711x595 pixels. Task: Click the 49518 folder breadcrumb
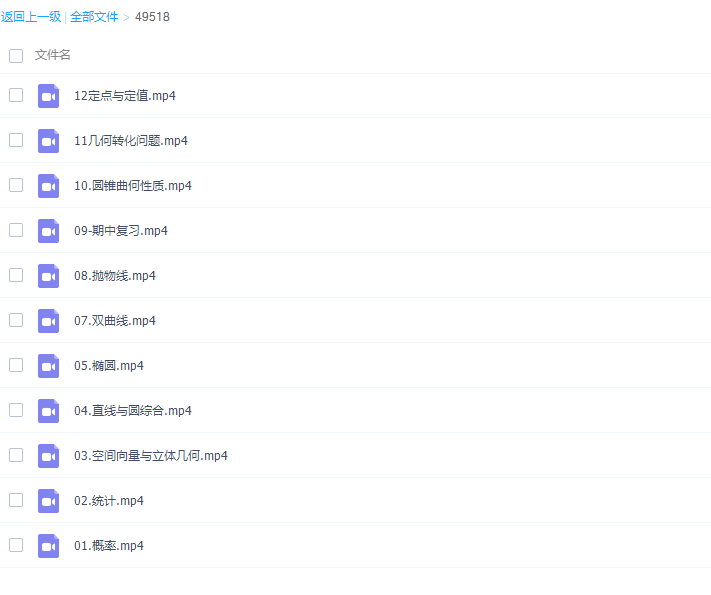point(153,17)
